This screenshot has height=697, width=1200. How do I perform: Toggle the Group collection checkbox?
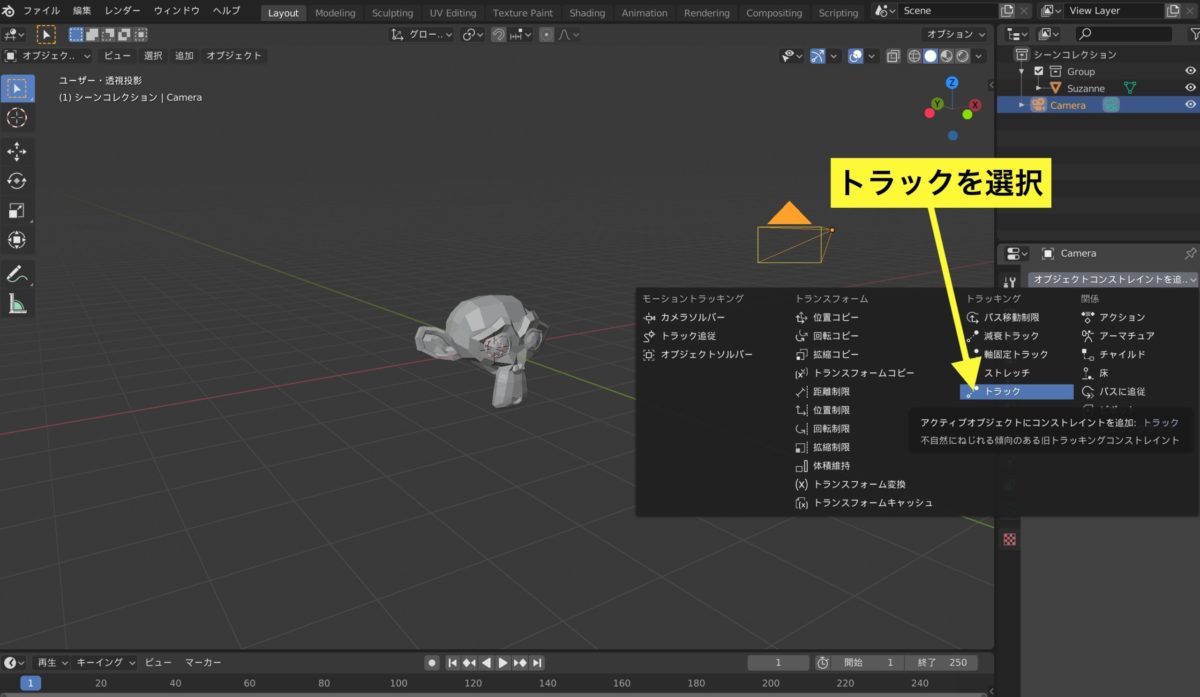coord(1039,71)
